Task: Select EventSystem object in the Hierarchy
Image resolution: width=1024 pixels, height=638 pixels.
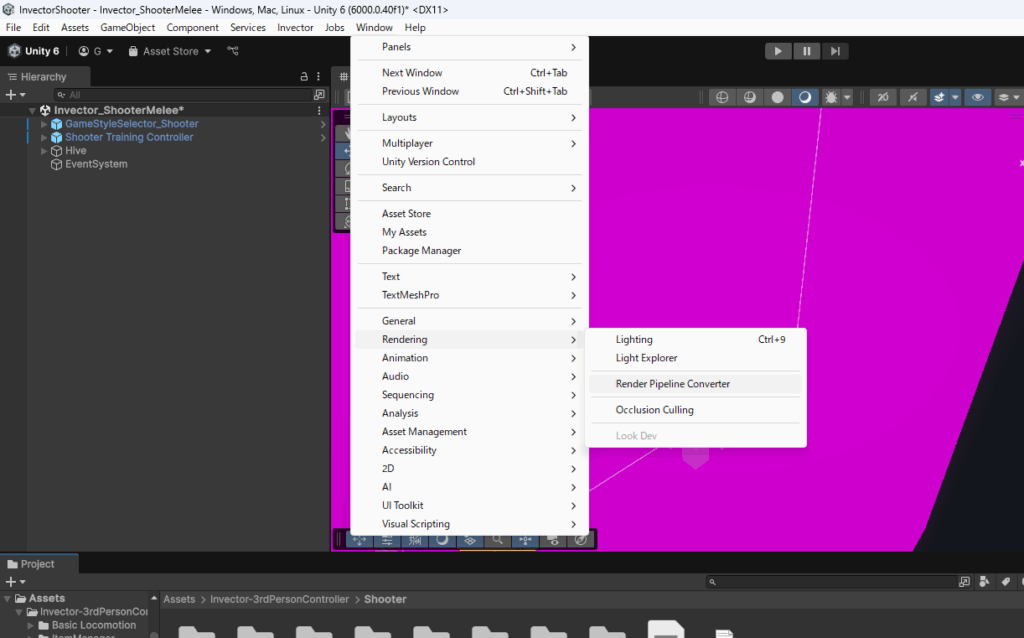Action: [x=96, y=164]
